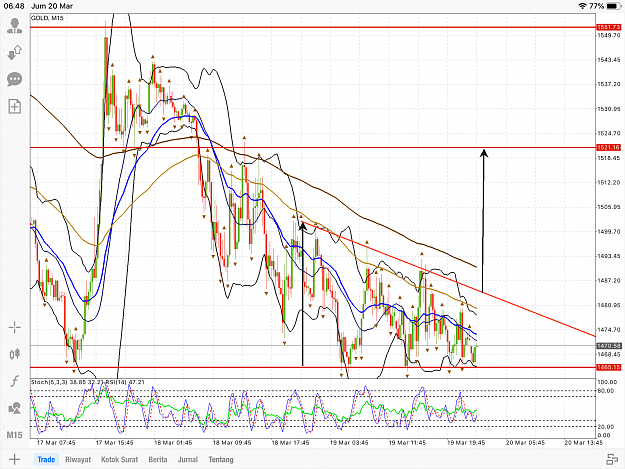Open the Riwayat tab
625x469 pixels.
point(78,459)
